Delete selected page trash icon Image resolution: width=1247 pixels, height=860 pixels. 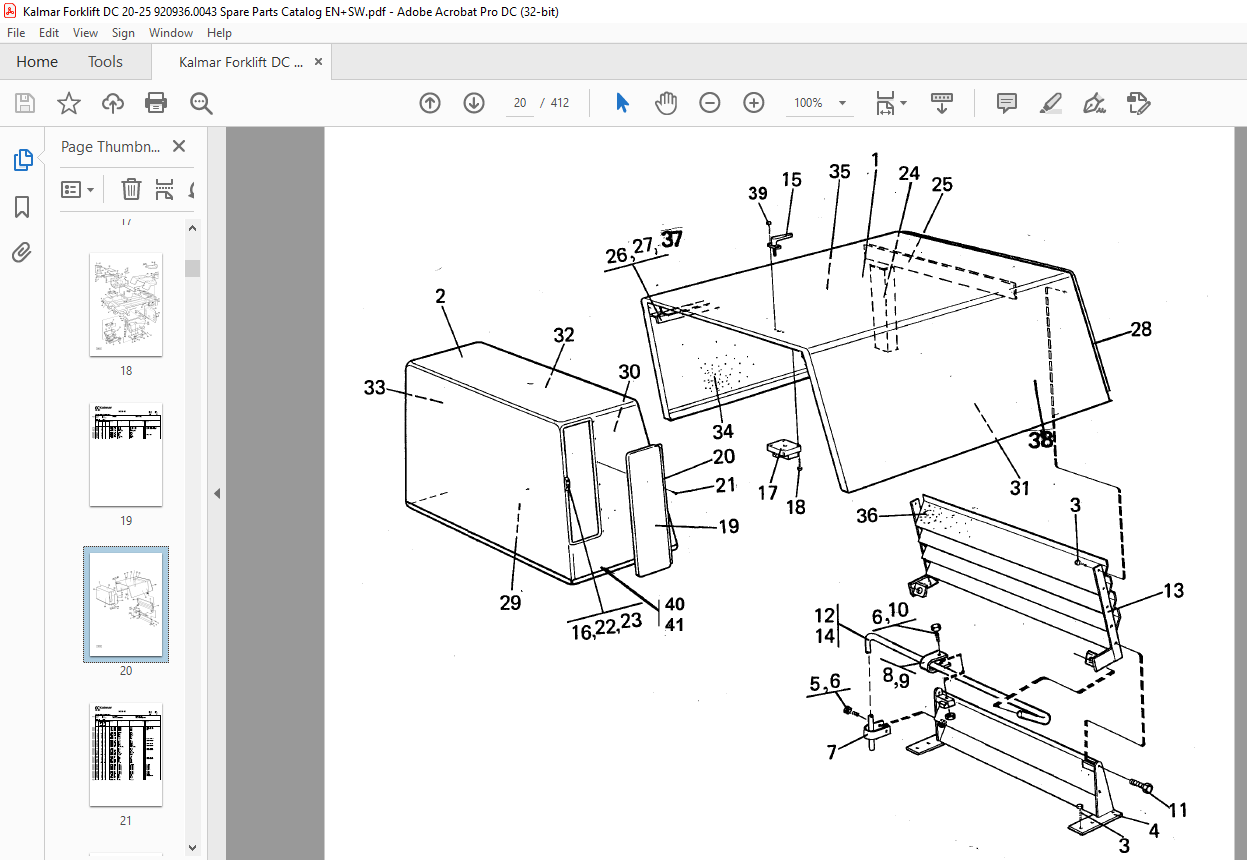[131, 189]
